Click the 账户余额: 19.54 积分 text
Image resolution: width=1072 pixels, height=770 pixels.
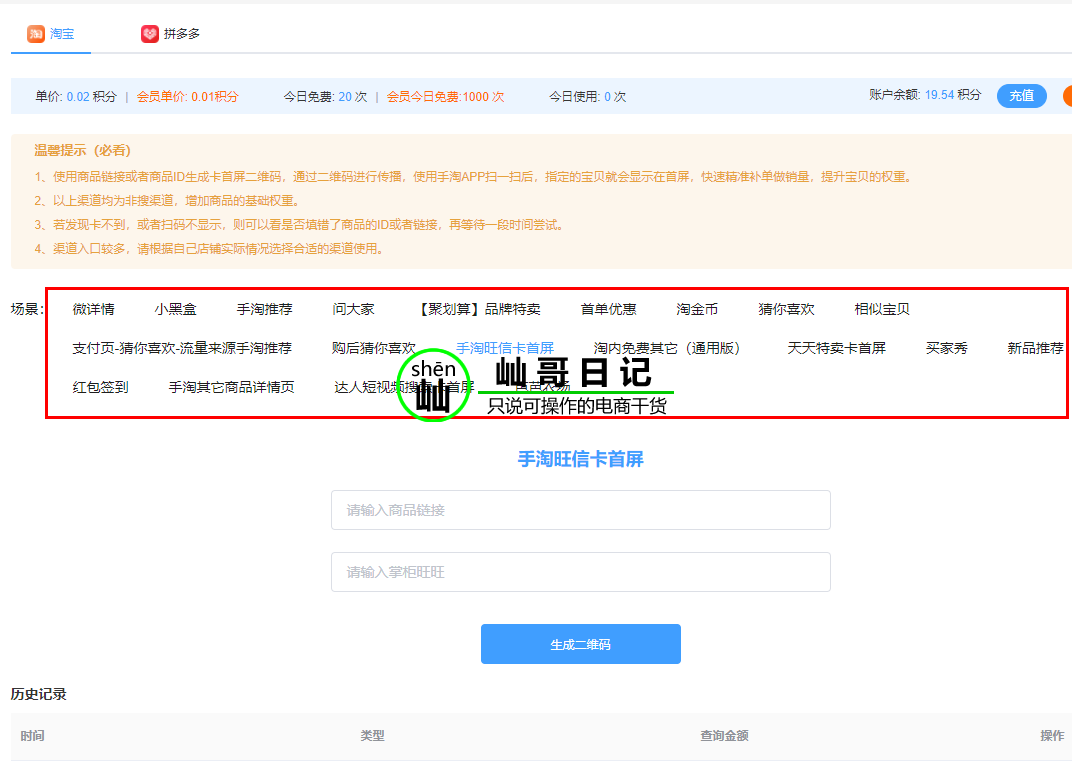coord(925,95)
